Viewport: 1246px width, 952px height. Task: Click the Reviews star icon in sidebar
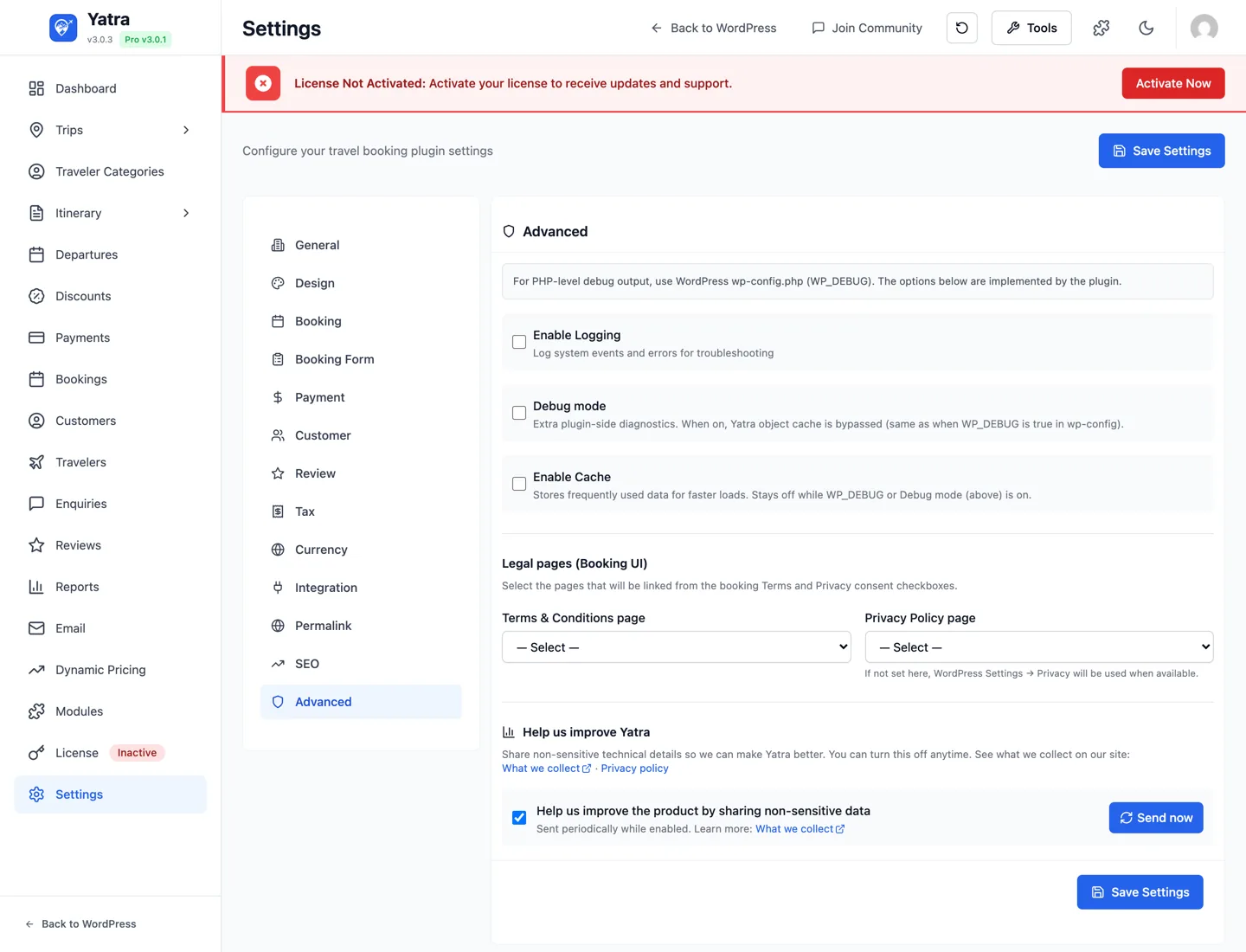pos(36,545)
